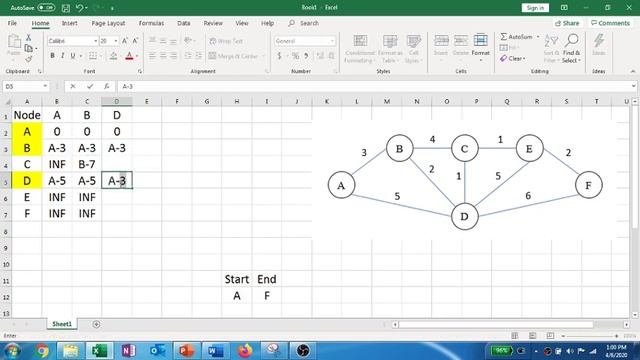The height and width of the screenshot is (360, 640).
Task: Click the New Sheet plus icon
Action: tap(96, 324)
